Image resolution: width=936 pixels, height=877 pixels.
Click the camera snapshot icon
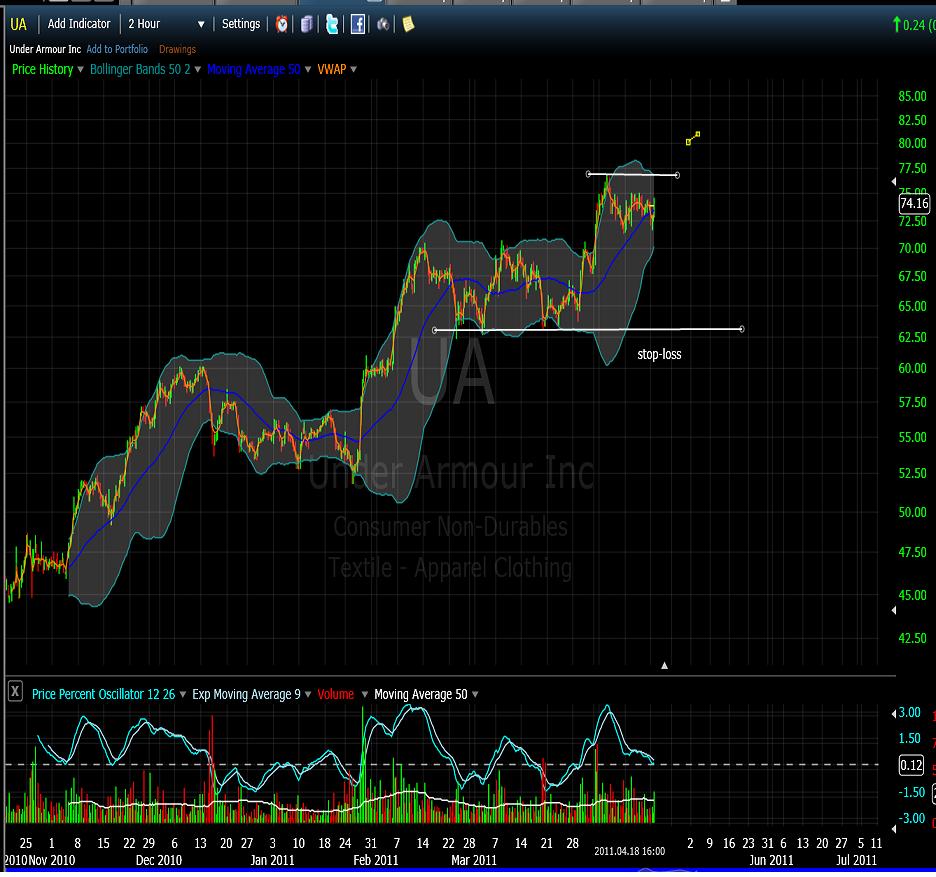point(383,24)
